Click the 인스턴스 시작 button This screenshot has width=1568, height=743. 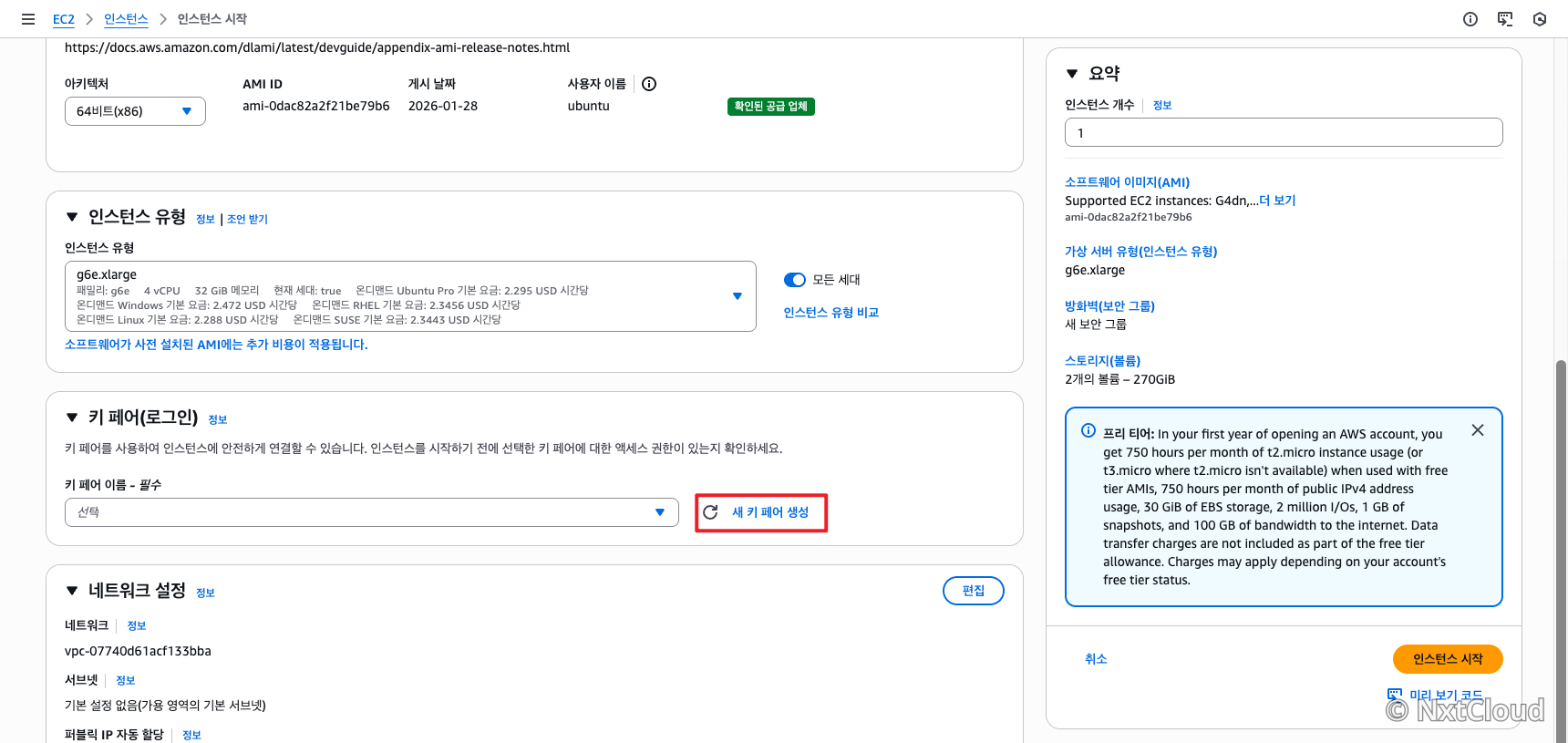point(1448,659)
